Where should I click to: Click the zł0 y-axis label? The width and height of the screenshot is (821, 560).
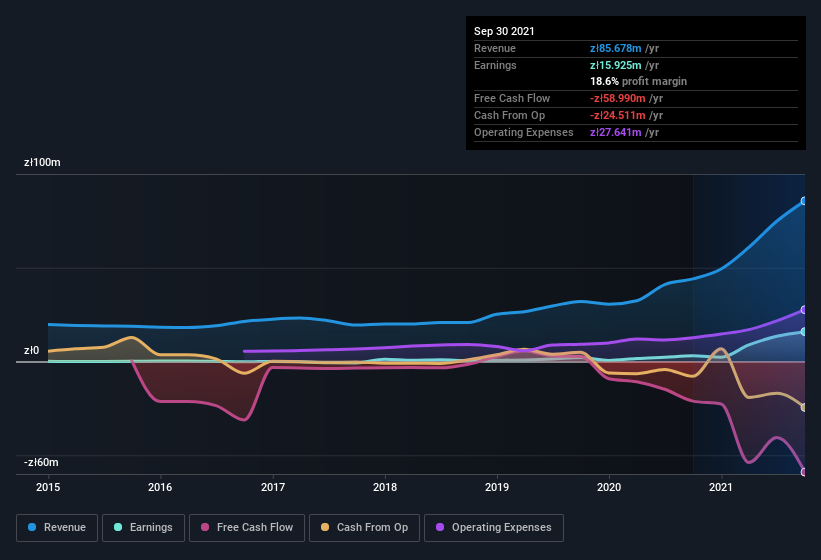(31, 350)
